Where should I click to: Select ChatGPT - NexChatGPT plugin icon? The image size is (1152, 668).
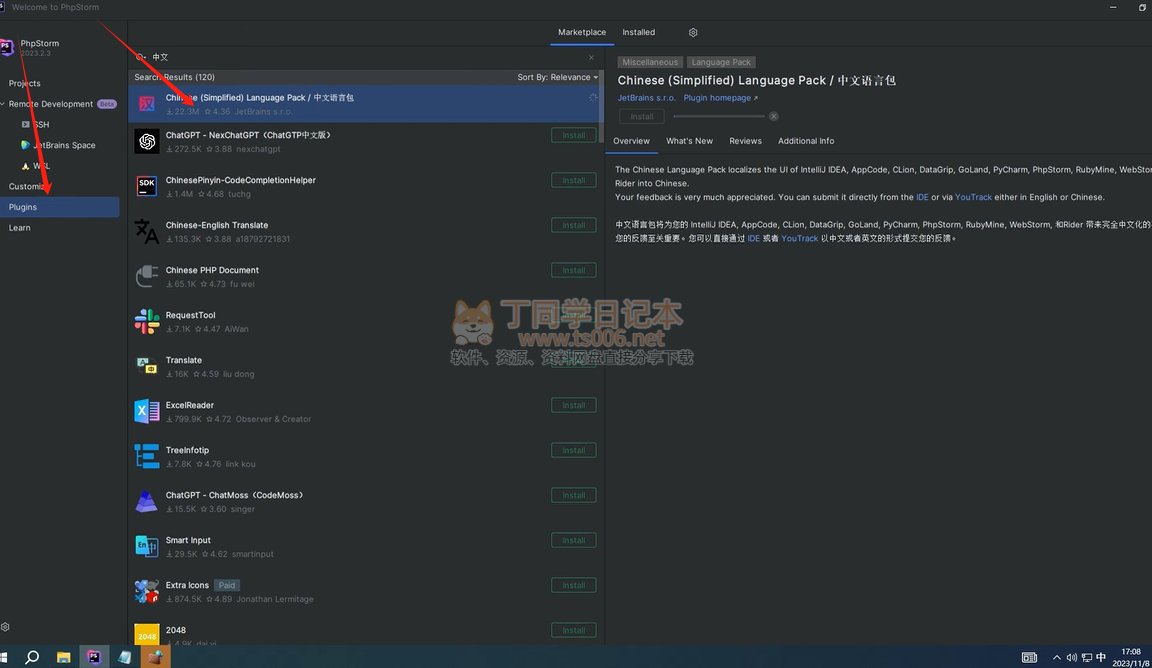point(147,141)
